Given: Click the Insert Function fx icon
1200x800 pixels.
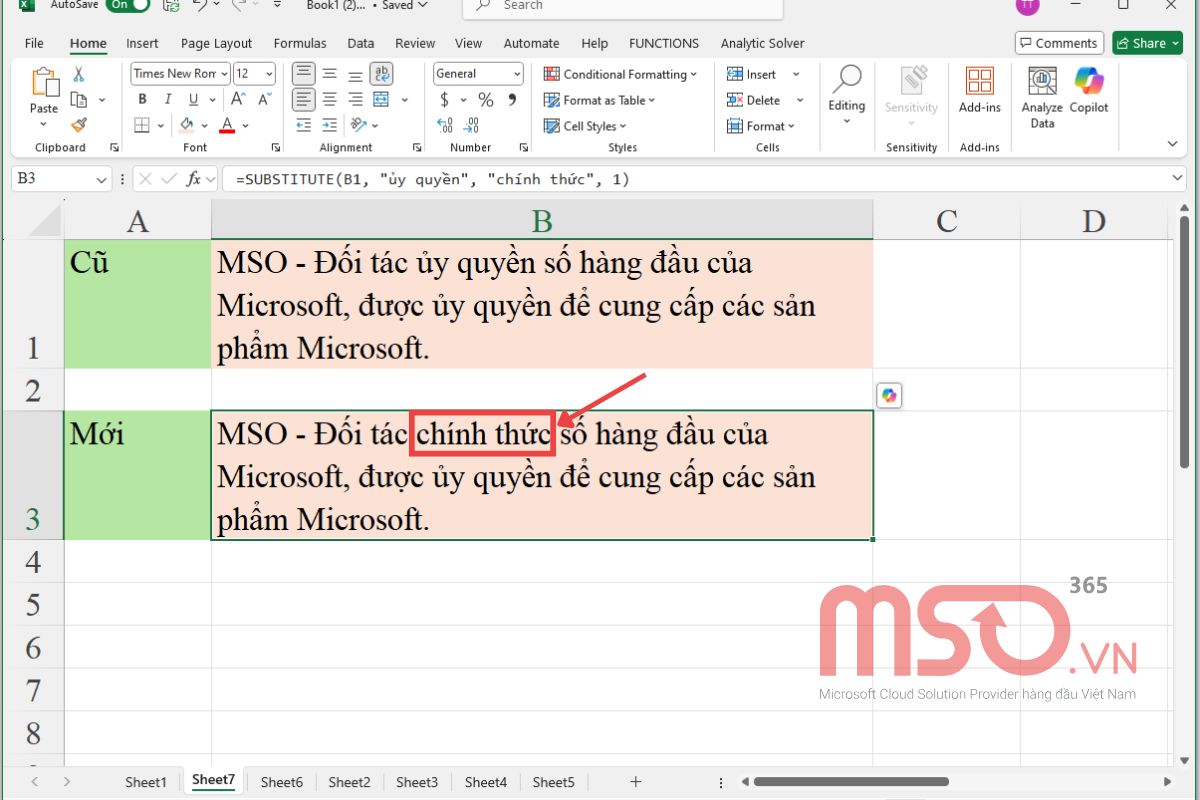Looking at the screenshot, I should pyautogui.click(x=194, y=179).
